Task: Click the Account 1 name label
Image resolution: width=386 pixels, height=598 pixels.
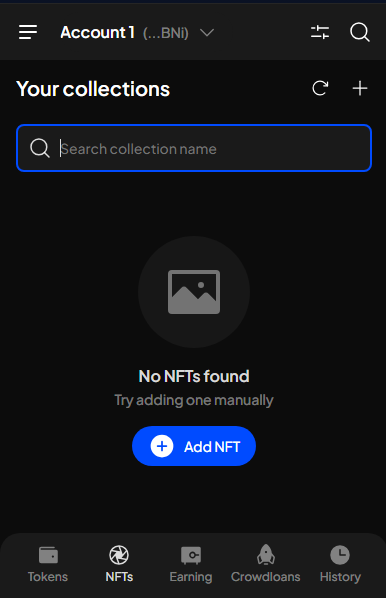Action: click(x=97, y=32)
